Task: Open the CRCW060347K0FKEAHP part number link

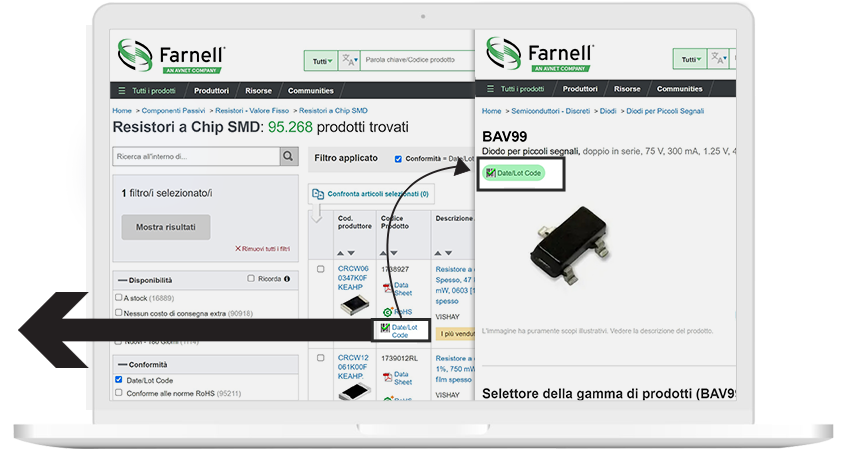Action: point(353,278)
